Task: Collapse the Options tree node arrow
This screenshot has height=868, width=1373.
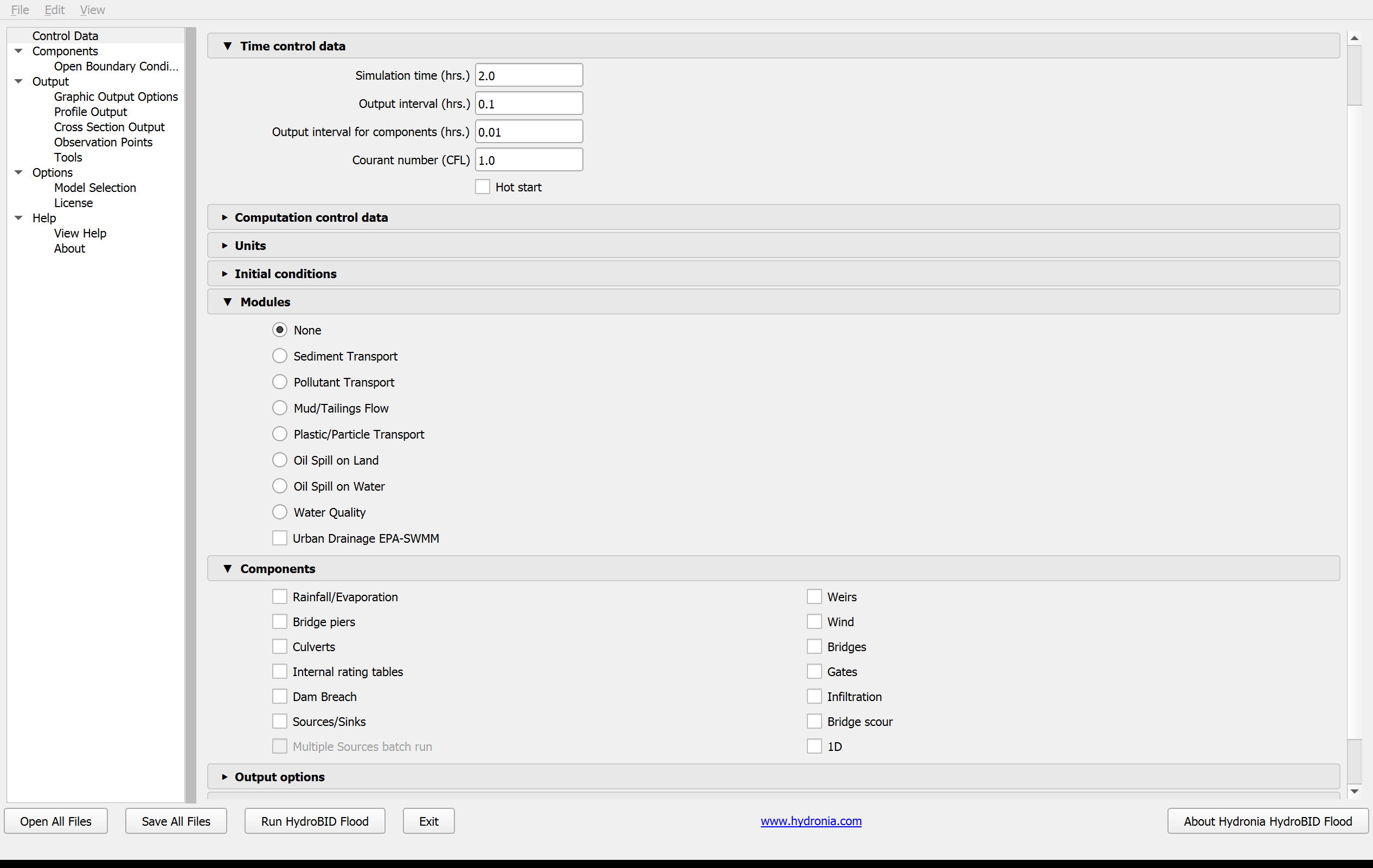Action: click(x=18, y=172)
